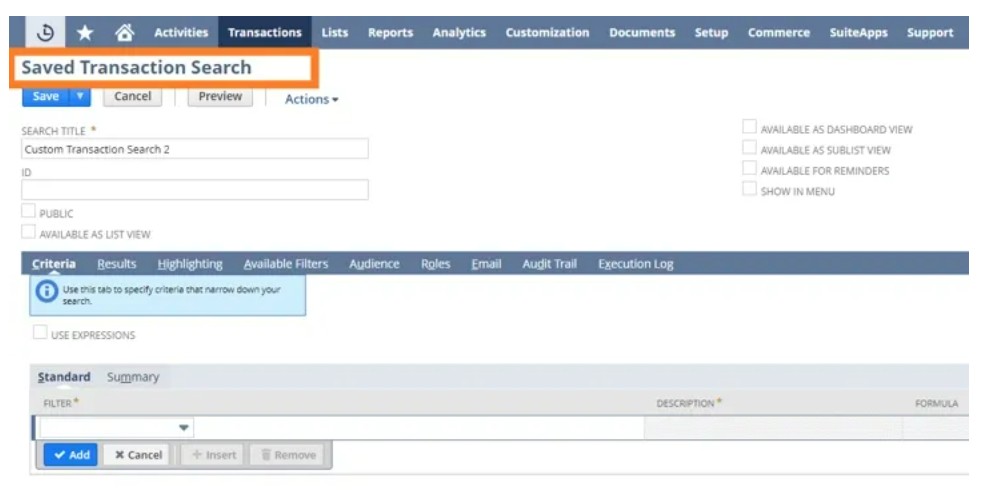Image resolution: width=988 pixels, height=493 pixels.
Task: Enable Available as Sublist View checkbox
Action: 749,148
